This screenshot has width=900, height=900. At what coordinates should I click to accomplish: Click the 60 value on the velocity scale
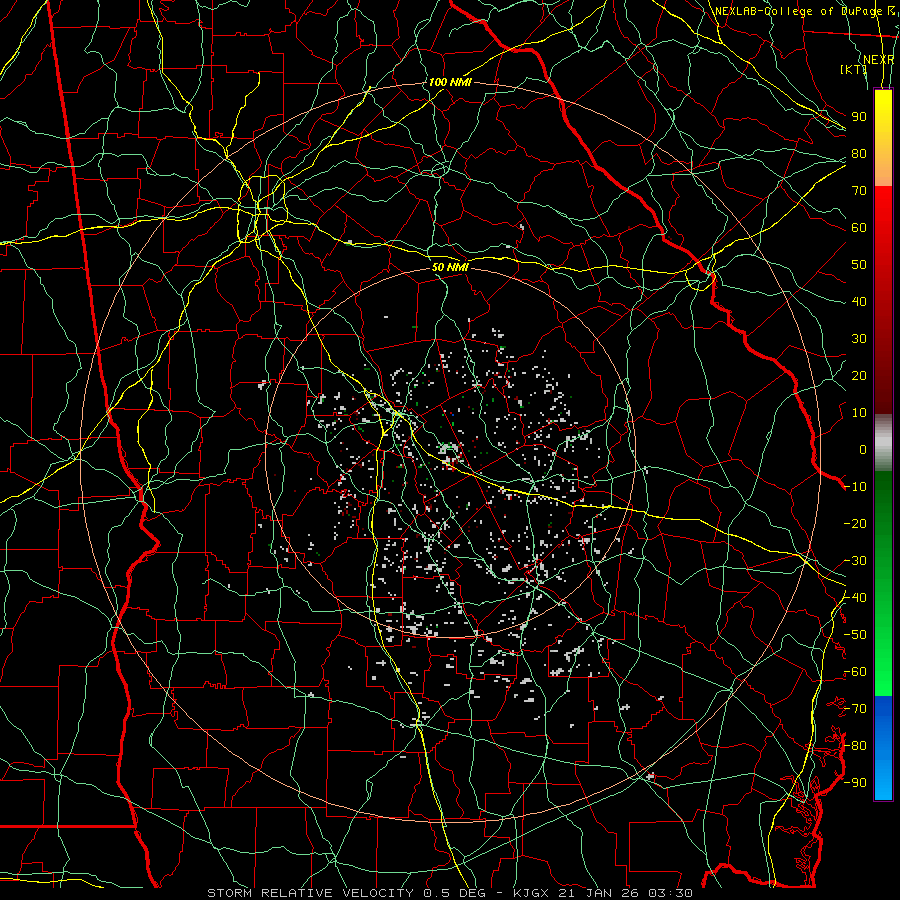[859, 228]
